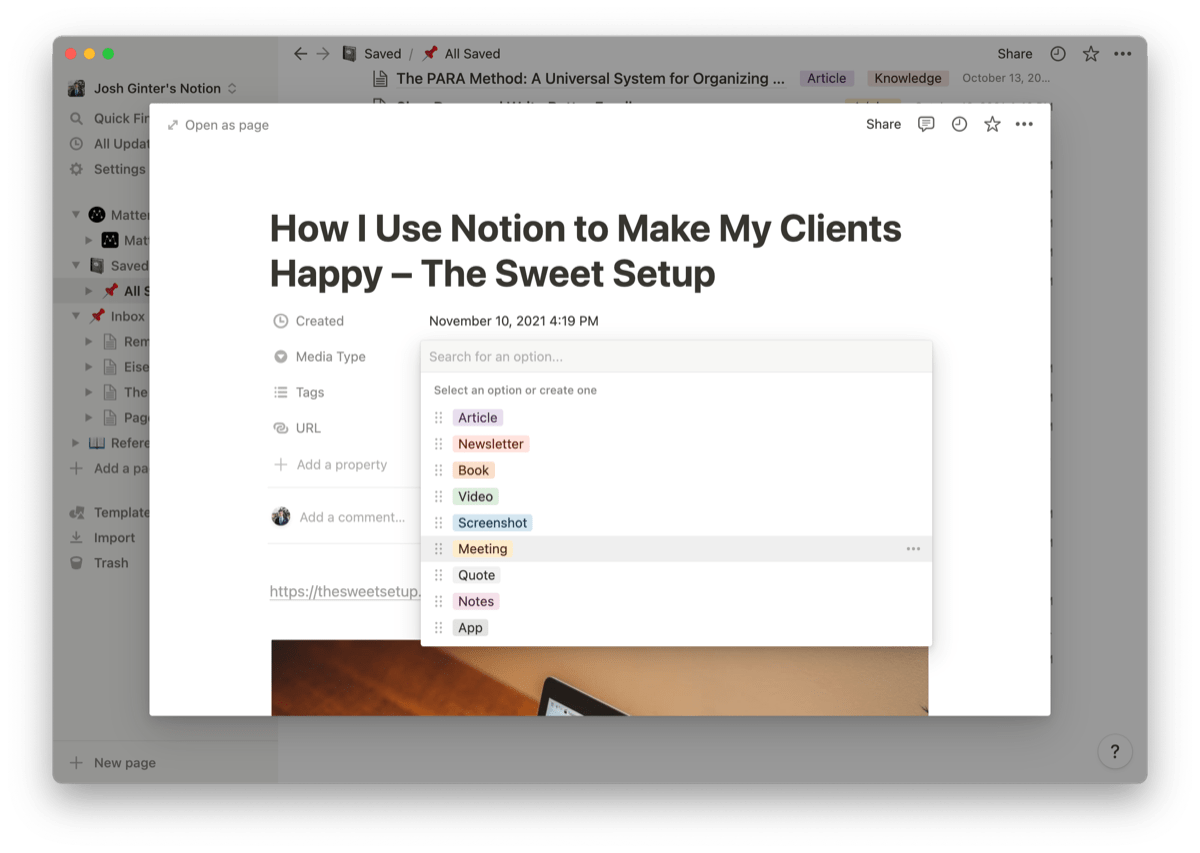
Task: Go forward with the right arrow
Action: click(323, 54)
